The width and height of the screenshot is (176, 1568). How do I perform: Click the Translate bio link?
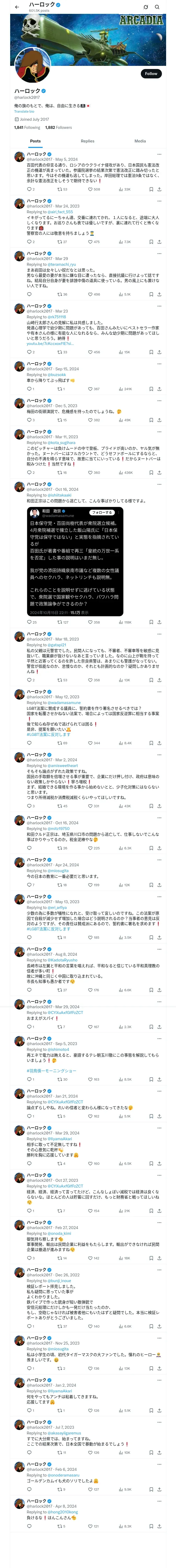pyautogui.click(x=24, y=111)
